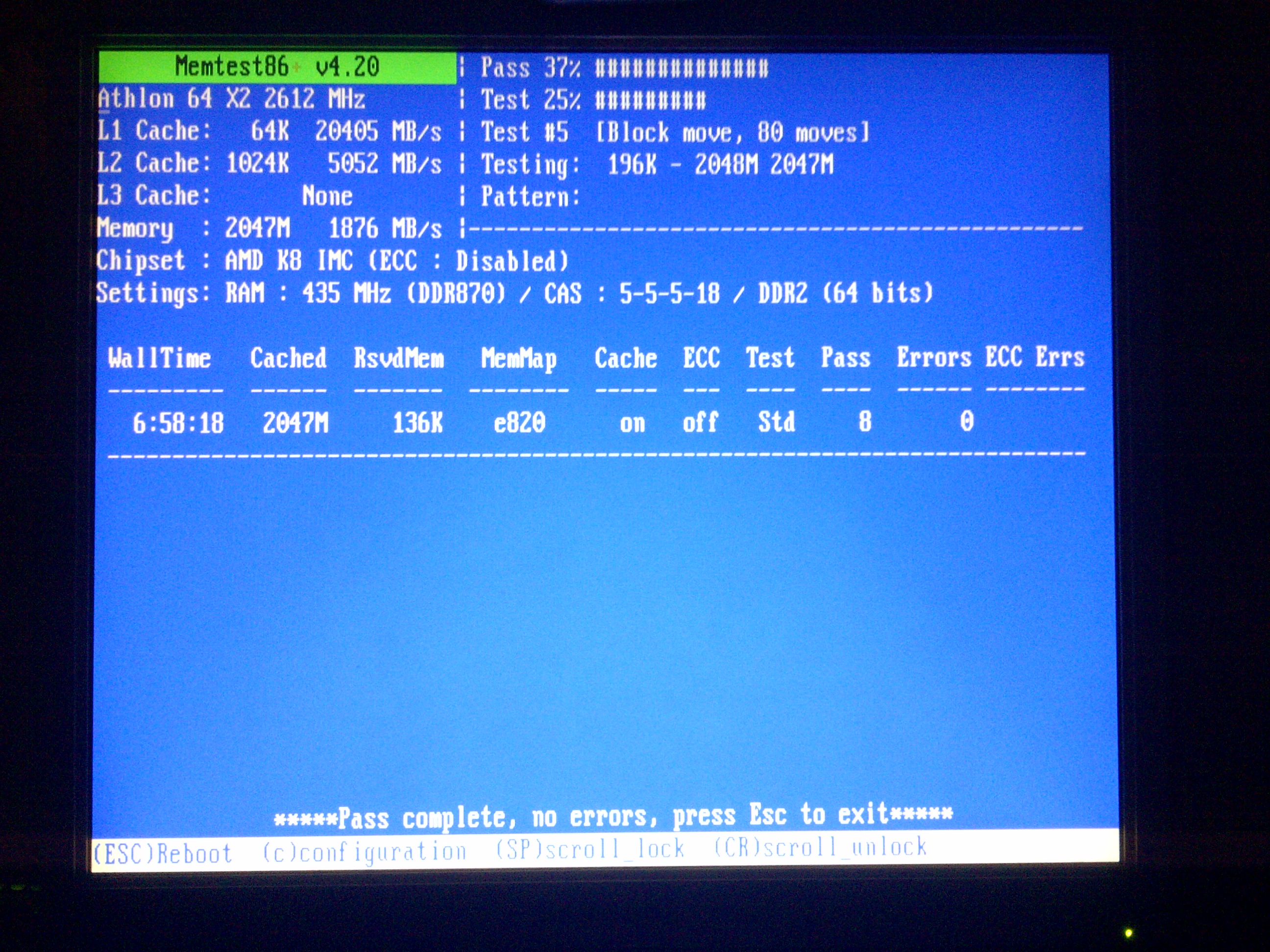Click the Cache status value 'on'
This screenshot has height=952, width=1270.
click(x=632, y=424)
